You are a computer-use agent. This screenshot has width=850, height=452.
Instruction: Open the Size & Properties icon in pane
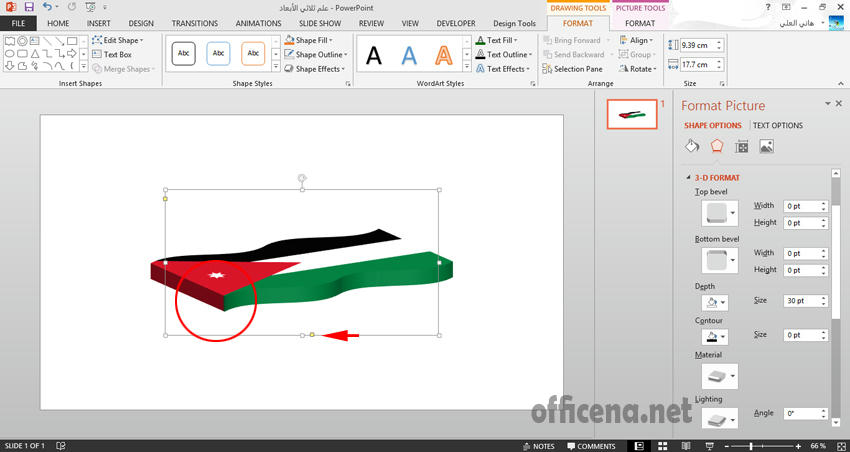[742, 146]
